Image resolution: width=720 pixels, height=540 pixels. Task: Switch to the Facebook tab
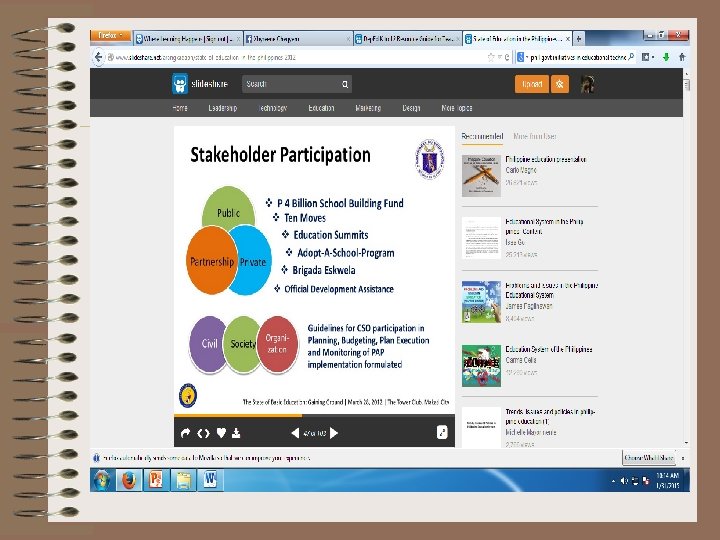[298, 39]
